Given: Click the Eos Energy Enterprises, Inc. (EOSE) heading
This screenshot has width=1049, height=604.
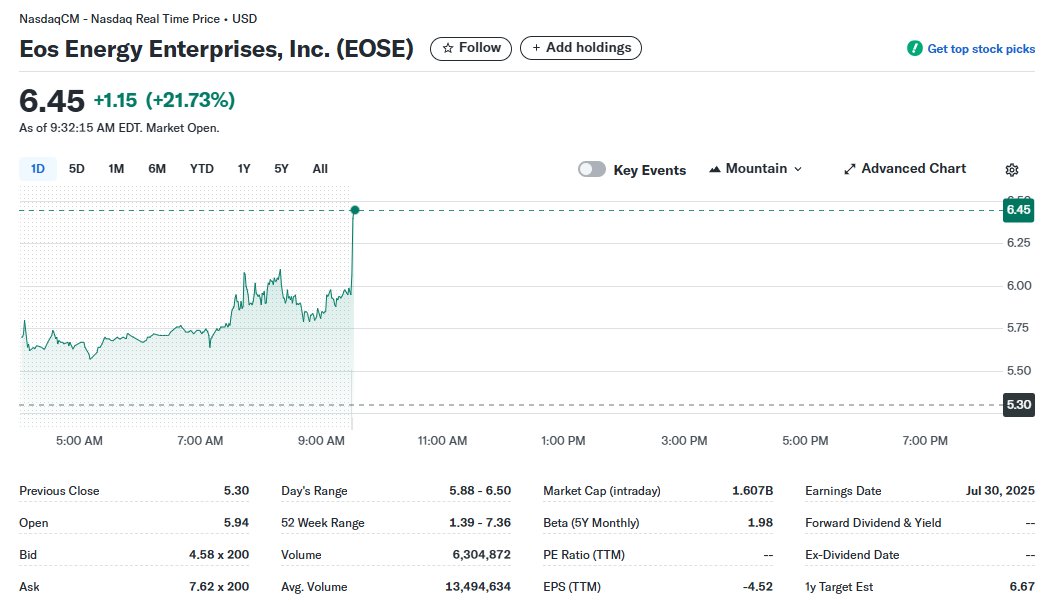Looking at the screenshot, I should coord(216,49).
